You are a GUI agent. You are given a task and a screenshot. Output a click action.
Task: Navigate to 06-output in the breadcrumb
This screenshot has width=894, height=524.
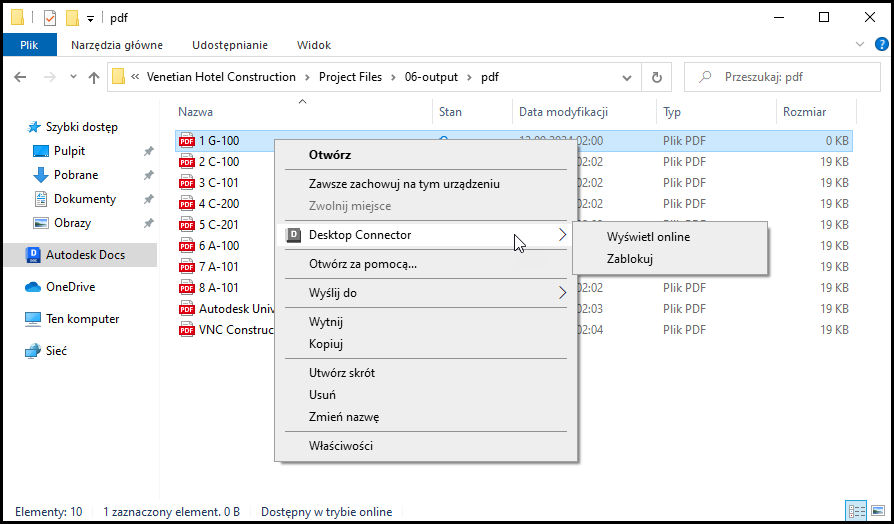[431, 77]
